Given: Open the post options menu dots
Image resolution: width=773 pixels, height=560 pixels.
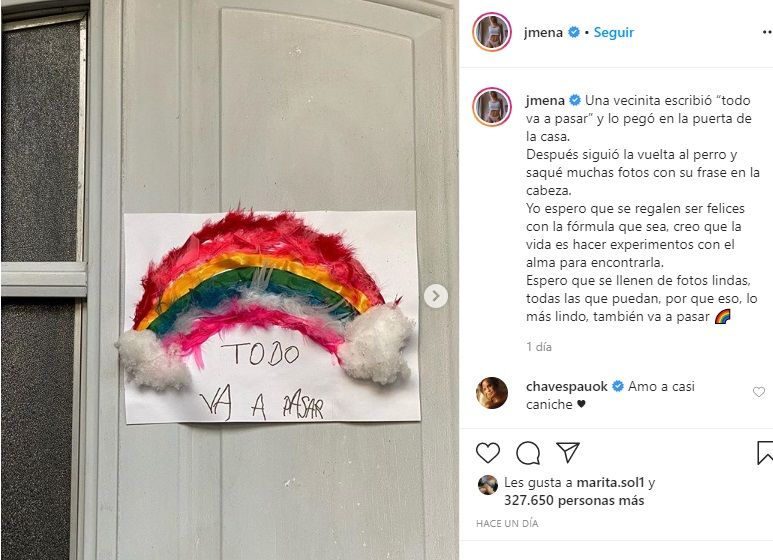Looking at the screenshot, I should click(x=767, y=33).
